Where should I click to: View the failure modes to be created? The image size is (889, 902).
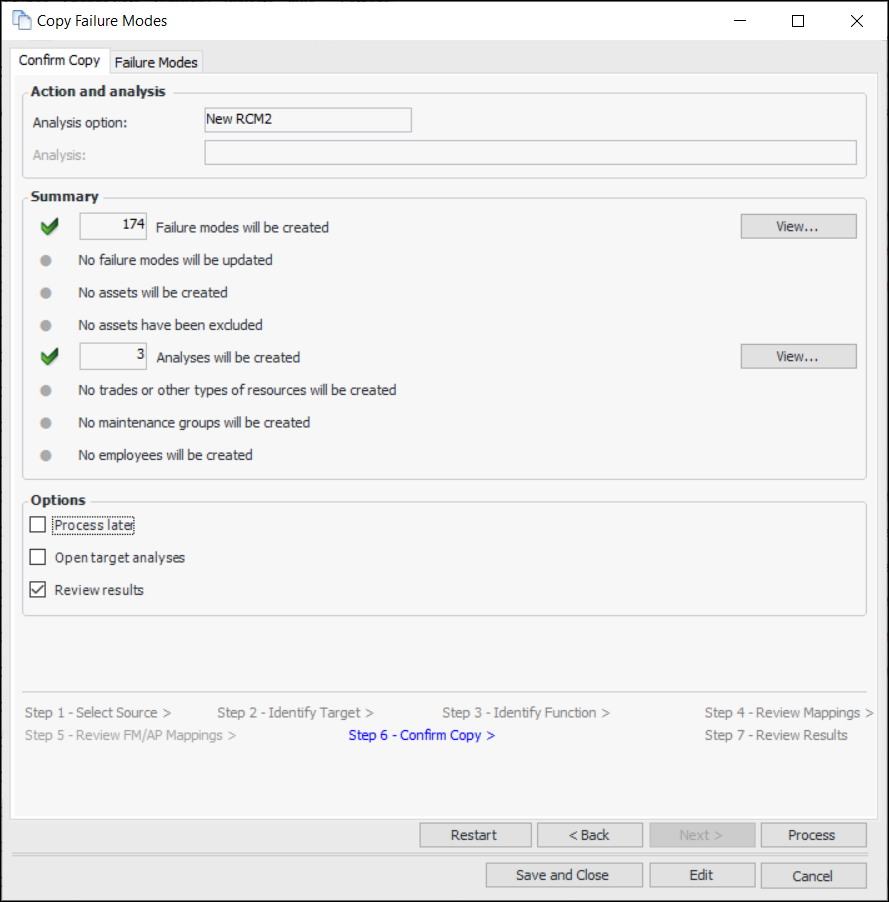point(798,227)
